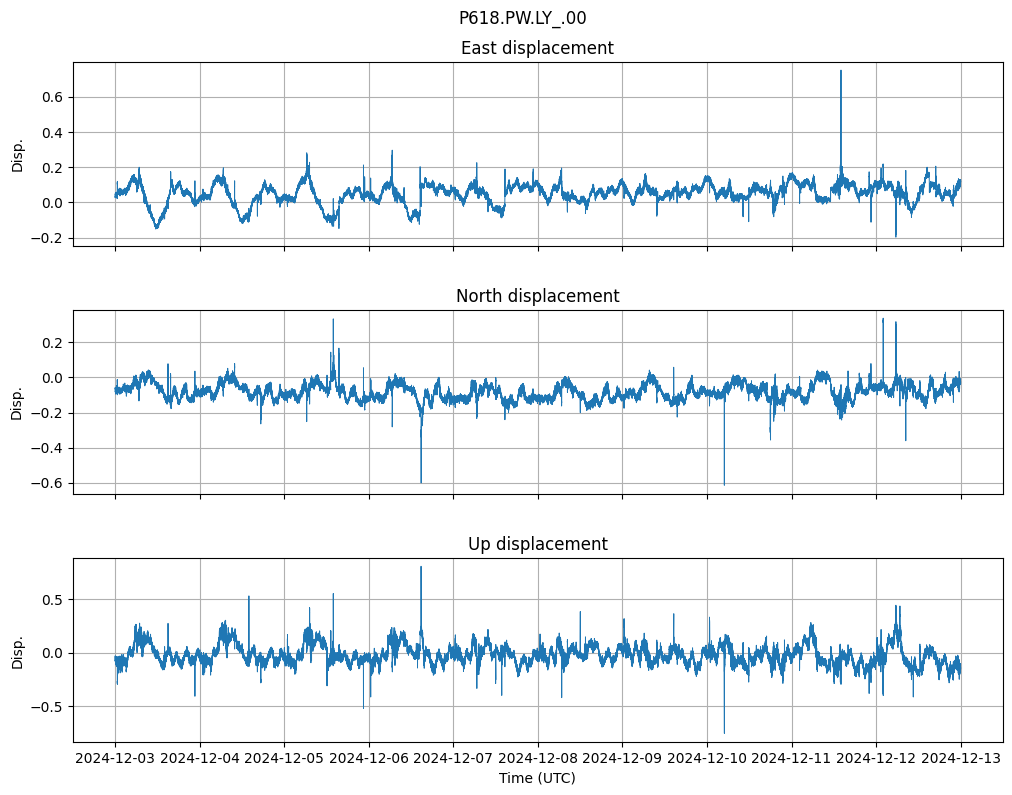Screen dimensions: 1012x795
Task: Click the Up displacement subplot title
Action: click(537, 544)
